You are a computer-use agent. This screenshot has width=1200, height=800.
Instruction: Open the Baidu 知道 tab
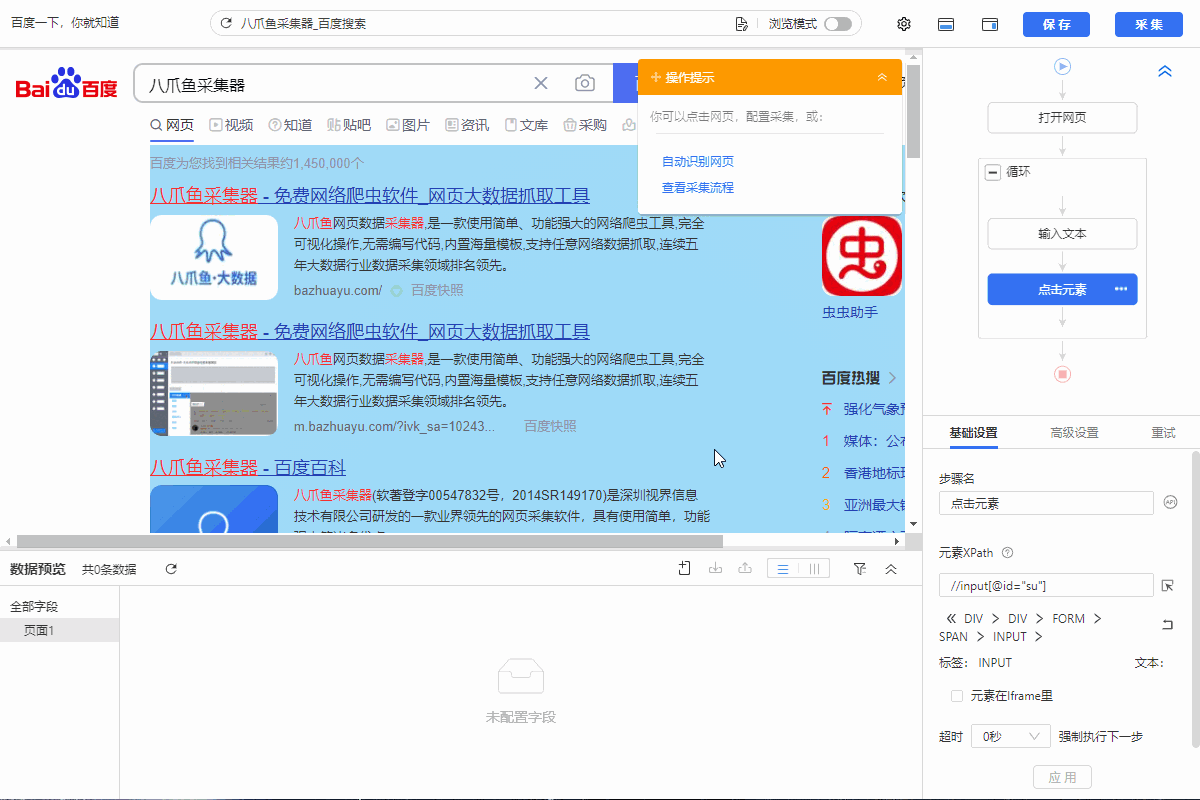289,125
